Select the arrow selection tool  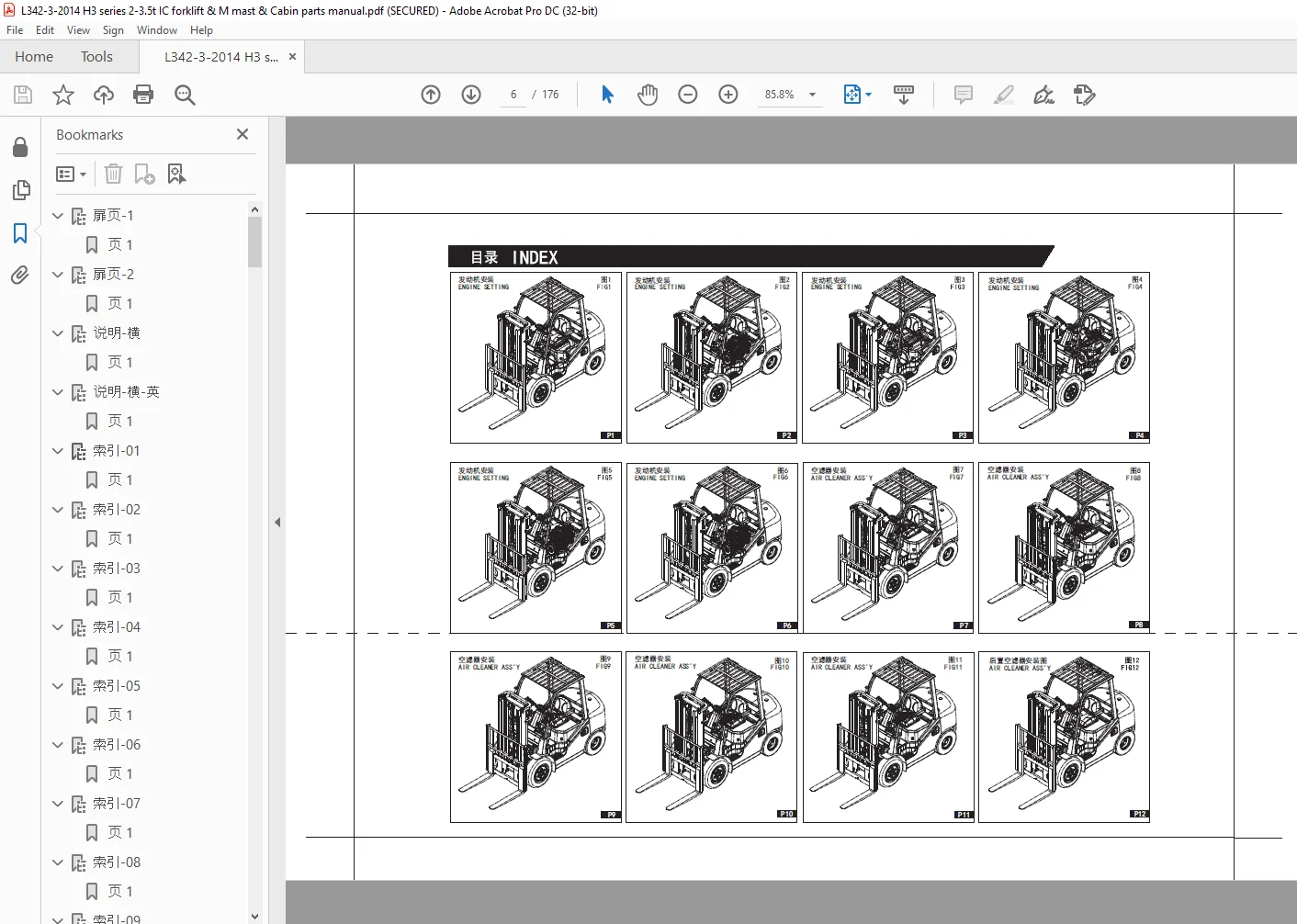(x=607, y=95)
